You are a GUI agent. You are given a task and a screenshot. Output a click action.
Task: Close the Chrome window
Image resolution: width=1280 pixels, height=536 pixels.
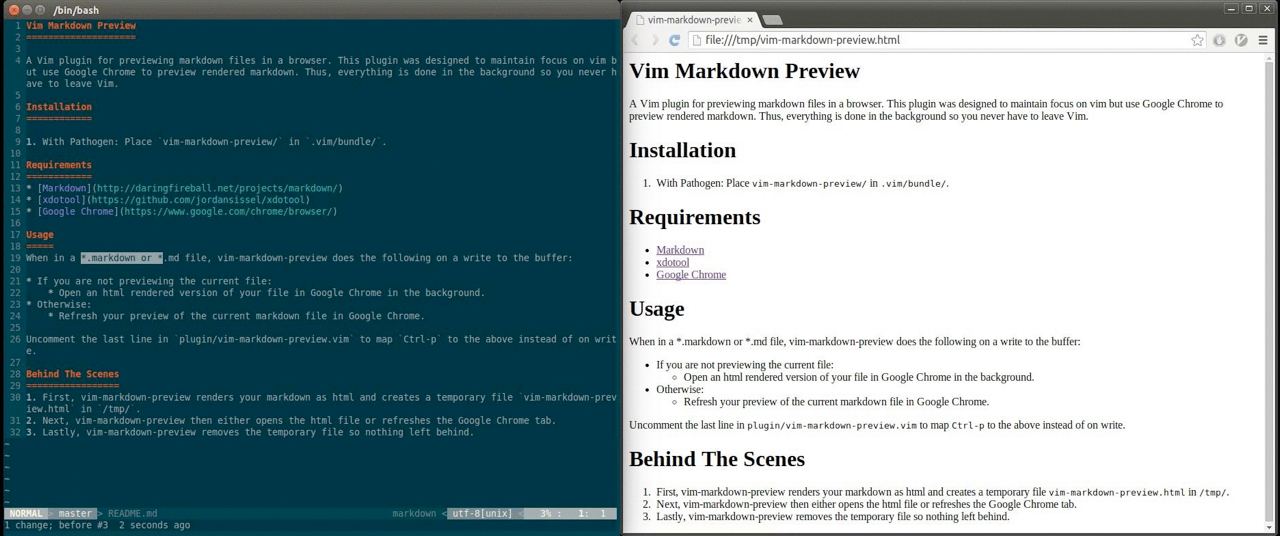1266,8
